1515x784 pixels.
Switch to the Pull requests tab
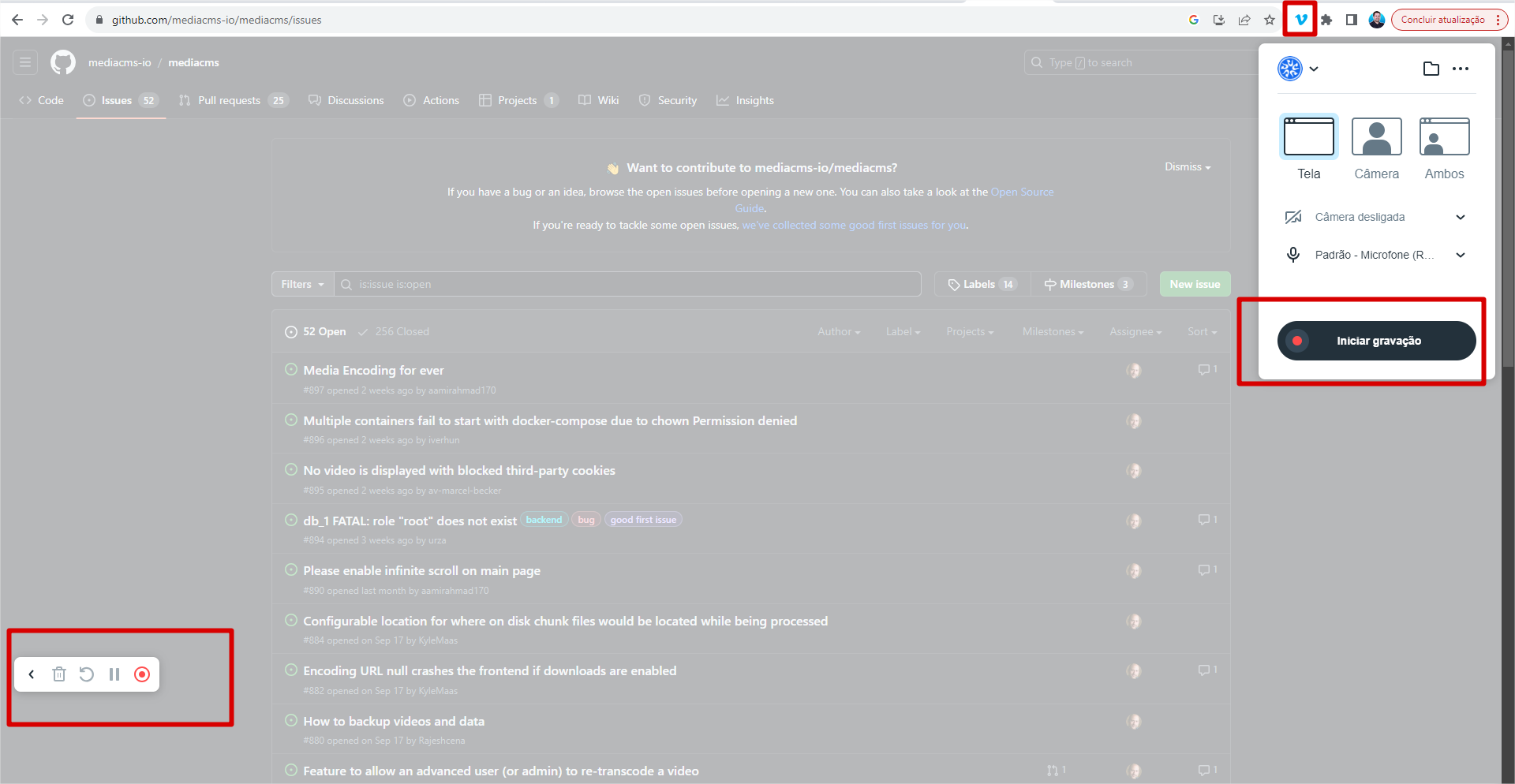229,100
